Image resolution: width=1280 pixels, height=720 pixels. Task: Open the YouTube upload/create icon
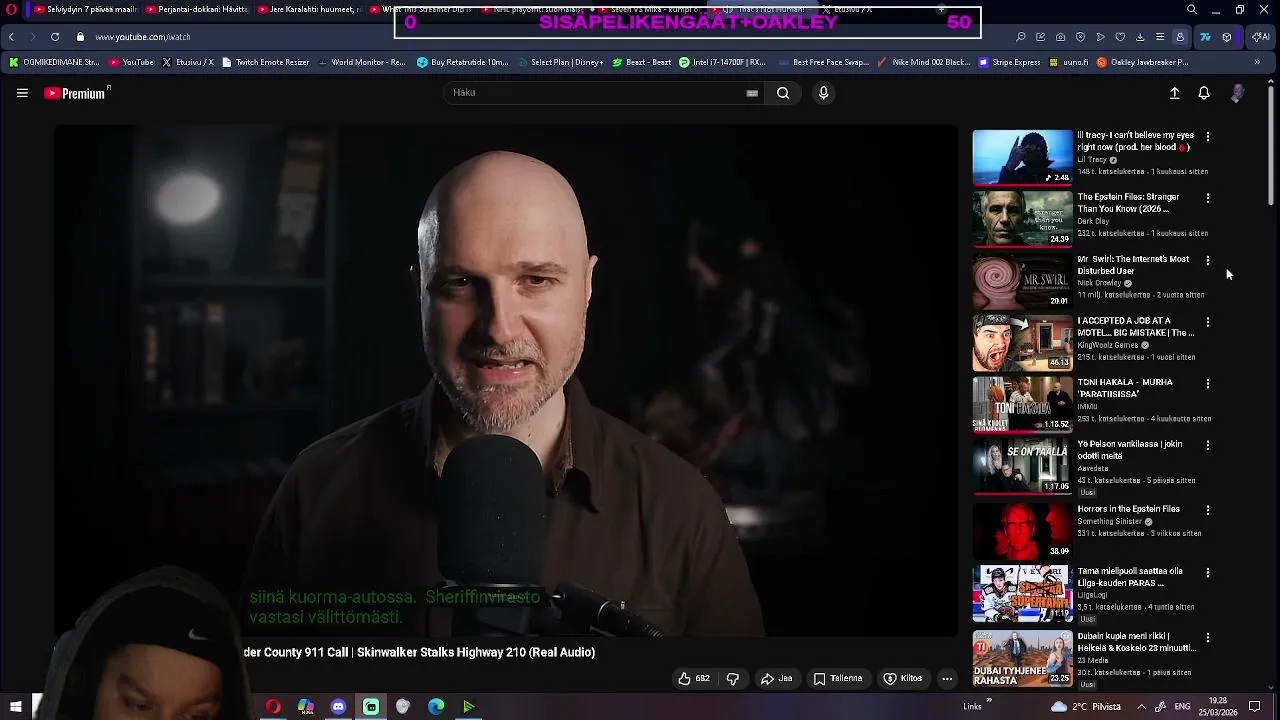(1175, 93)
